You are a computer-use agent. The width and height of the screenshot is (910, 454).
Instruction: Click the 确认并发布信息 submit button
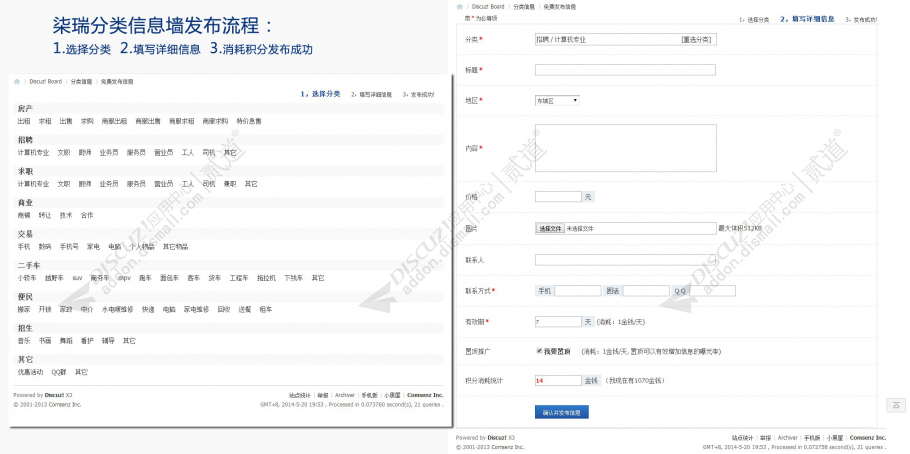[x=562, y=413]
